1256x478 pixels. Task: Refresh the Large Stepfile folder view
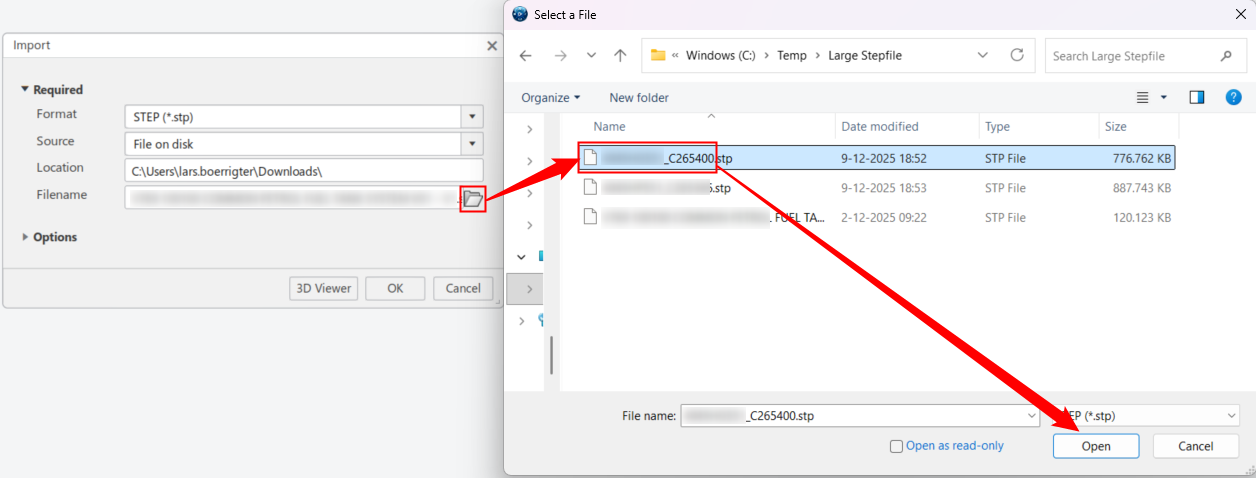click(1017, 56)
